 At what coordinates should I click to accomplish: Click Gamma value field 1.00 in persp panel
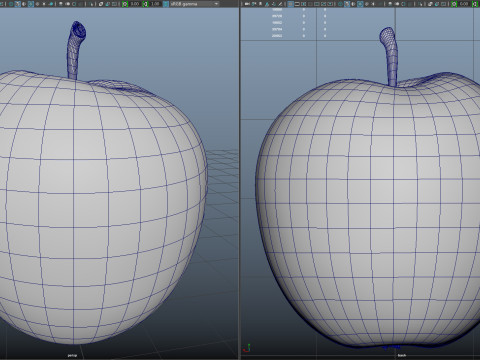coord(155,4)
